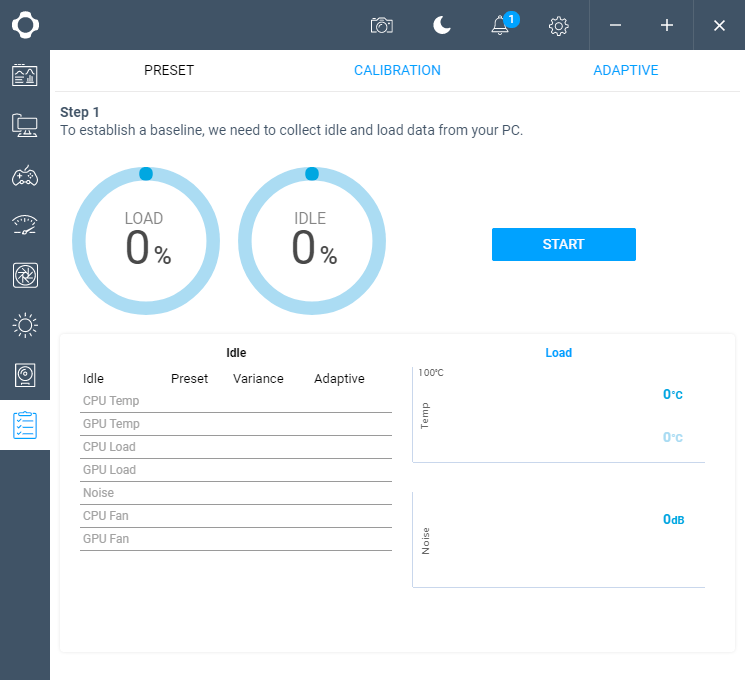The width and height of the screenshot is (745, 680).
Task: Toggle night mode with moon icon
Action: (442, 25)
